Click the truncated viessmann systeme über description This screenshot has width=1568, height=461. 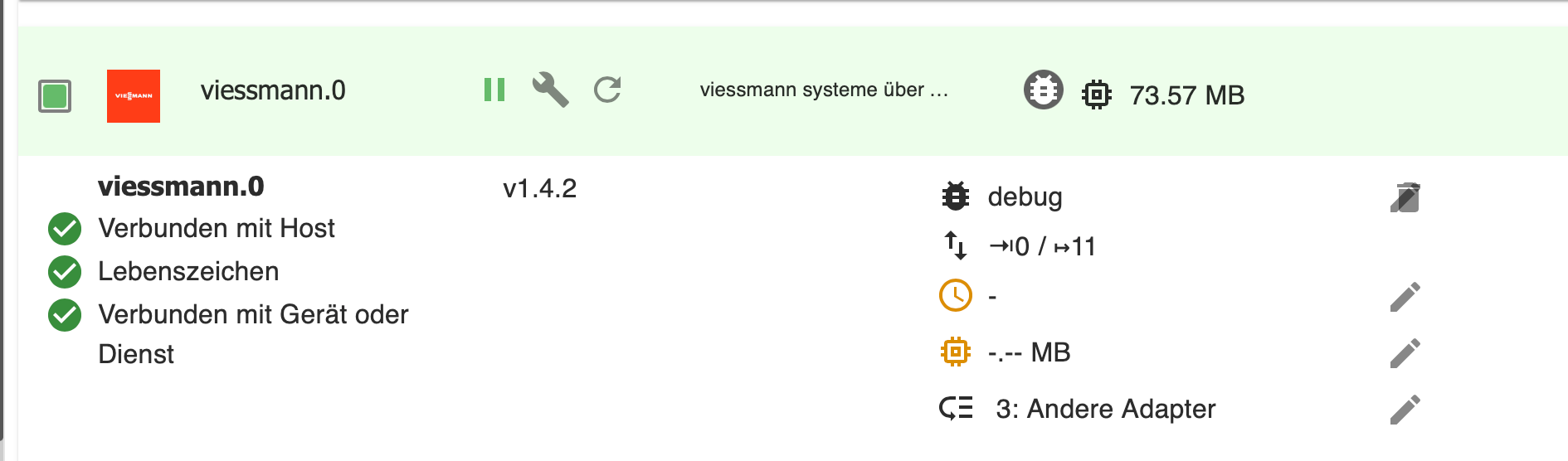[x=824, y=90]
